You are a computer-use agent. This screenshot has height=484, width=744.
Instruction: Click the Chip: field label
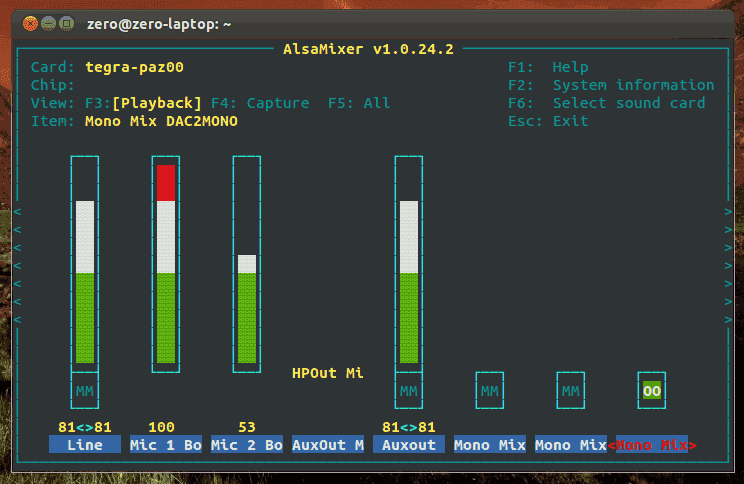coord(53,85)
